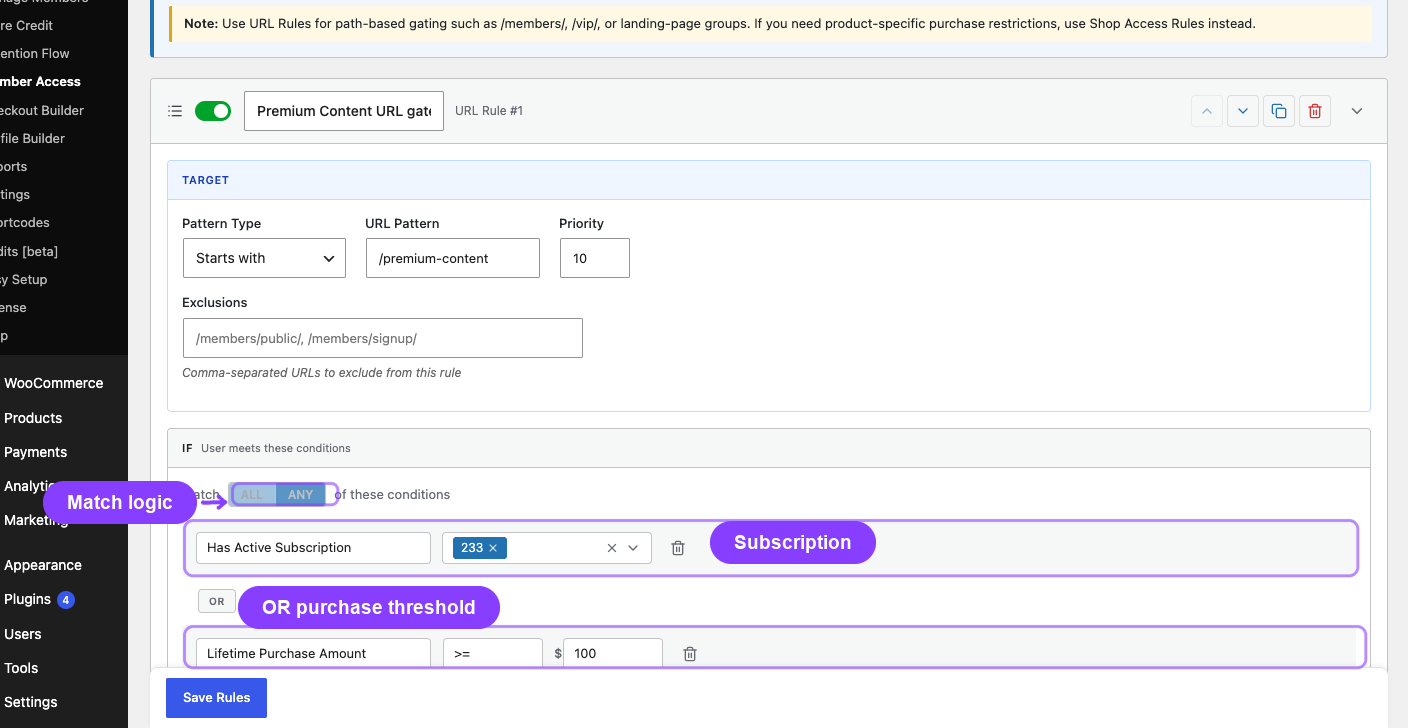1408x728 pixels.
Task: Open the Profile Builder submenu item
Action: [x=33, y=138]
